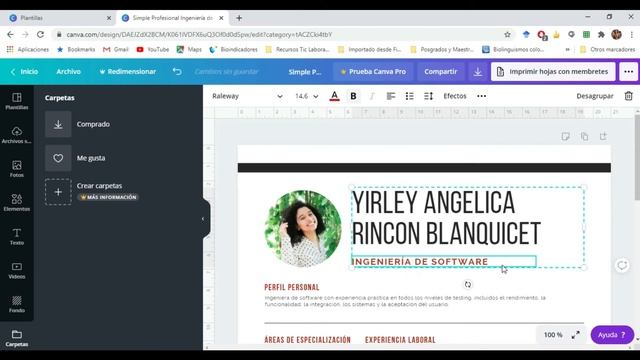The height and width of the screenshot is (360, 640).
Task: Click the design title Simple P...
Action: pos(304,71)
